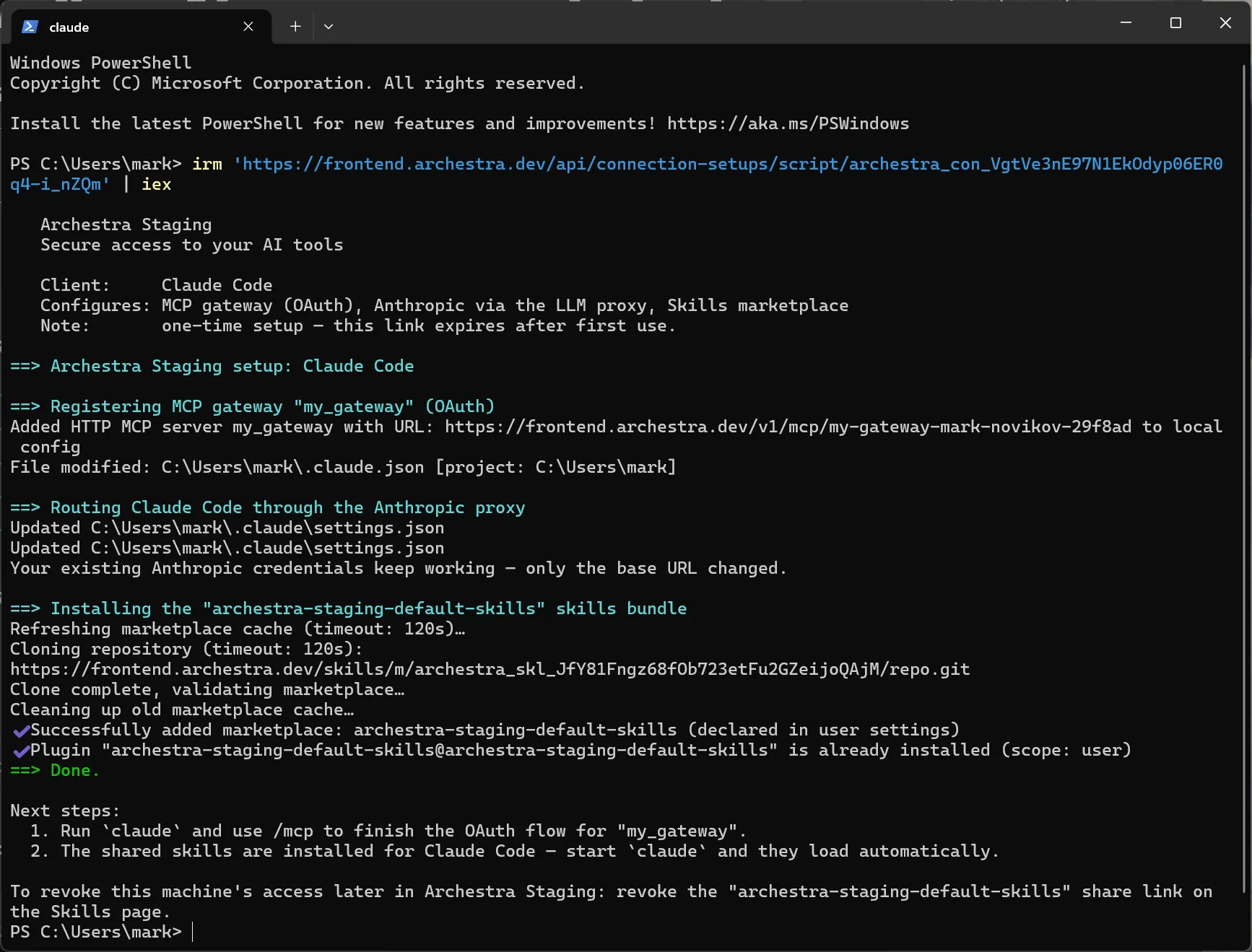1252x952 pixels.
Task: Click 'To revoke this machine's access' line
Action: click(x=611, y=901)
